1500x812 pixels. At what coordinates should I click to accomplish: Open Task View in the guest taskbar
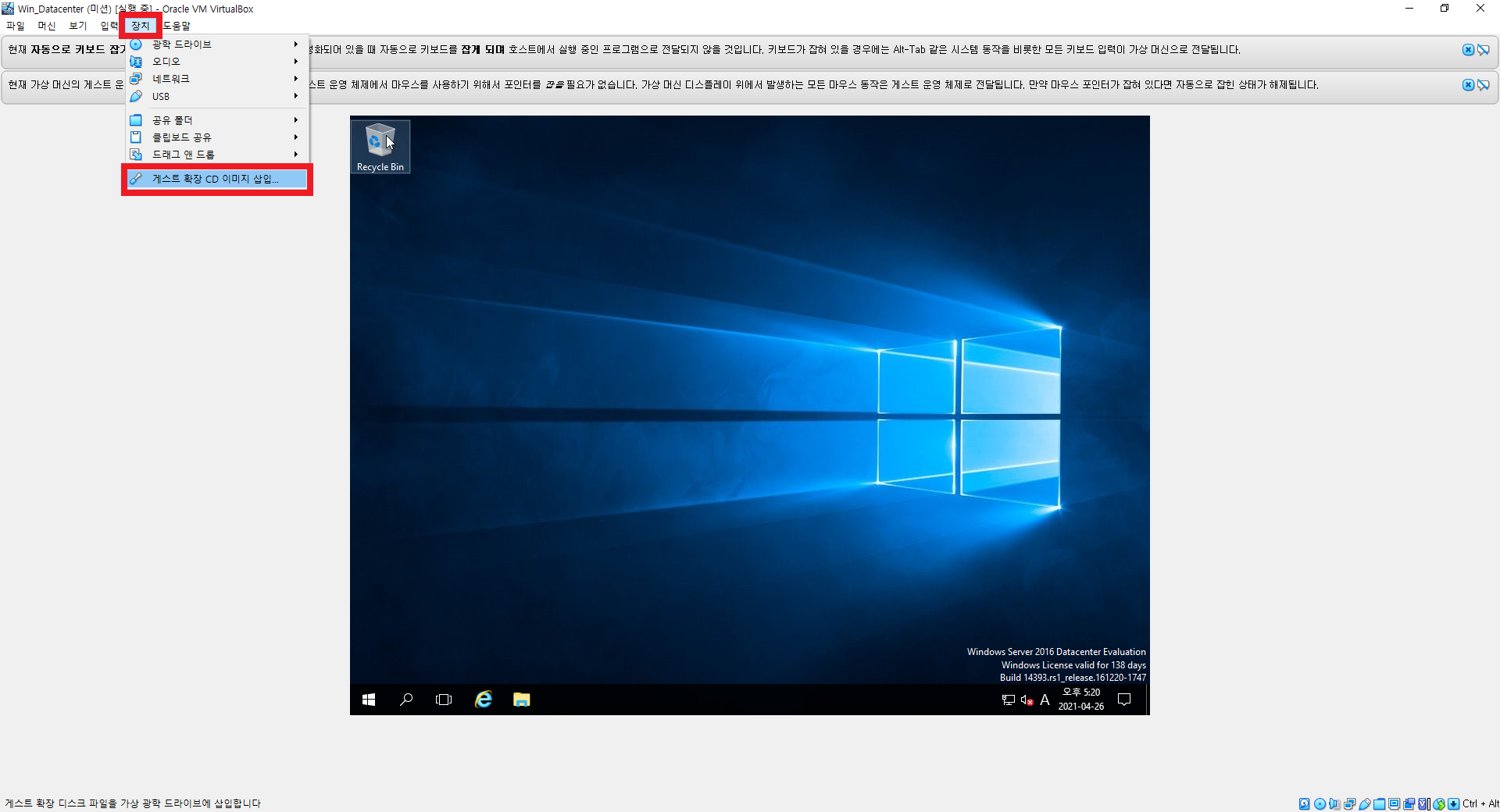(x=444, y=700)
